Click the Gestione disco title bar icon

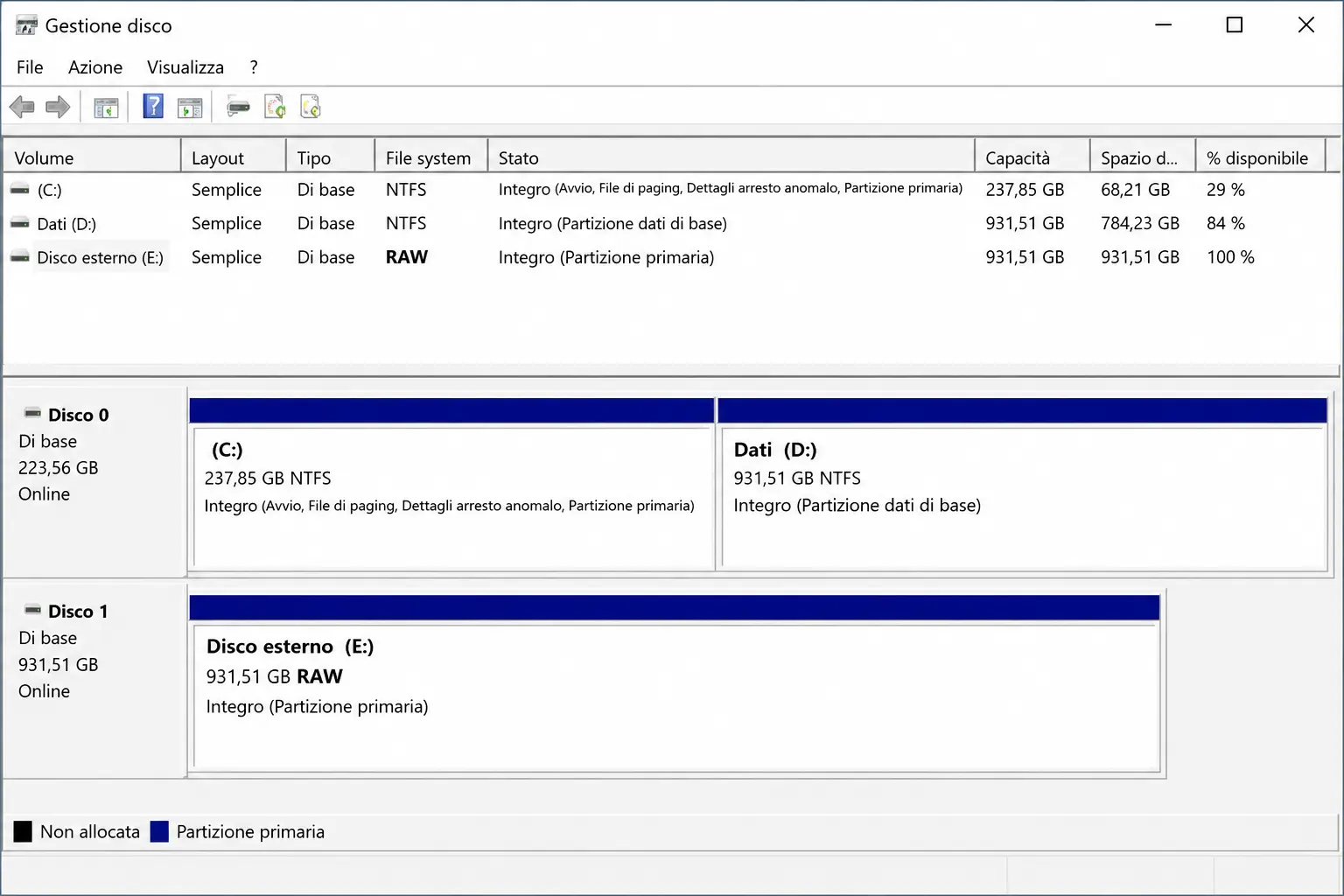[26, 25]
